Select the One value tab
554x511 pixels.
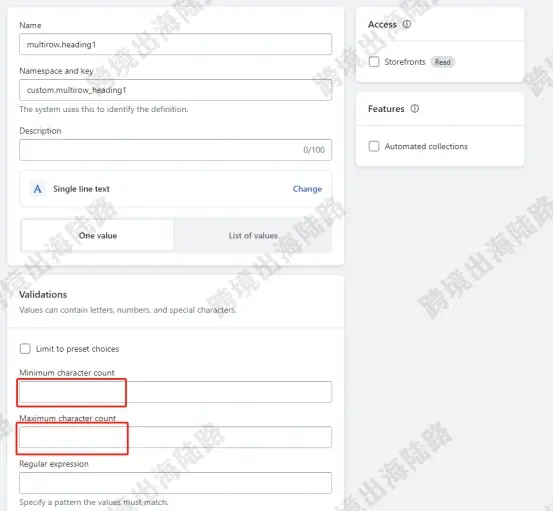point(98,235)
